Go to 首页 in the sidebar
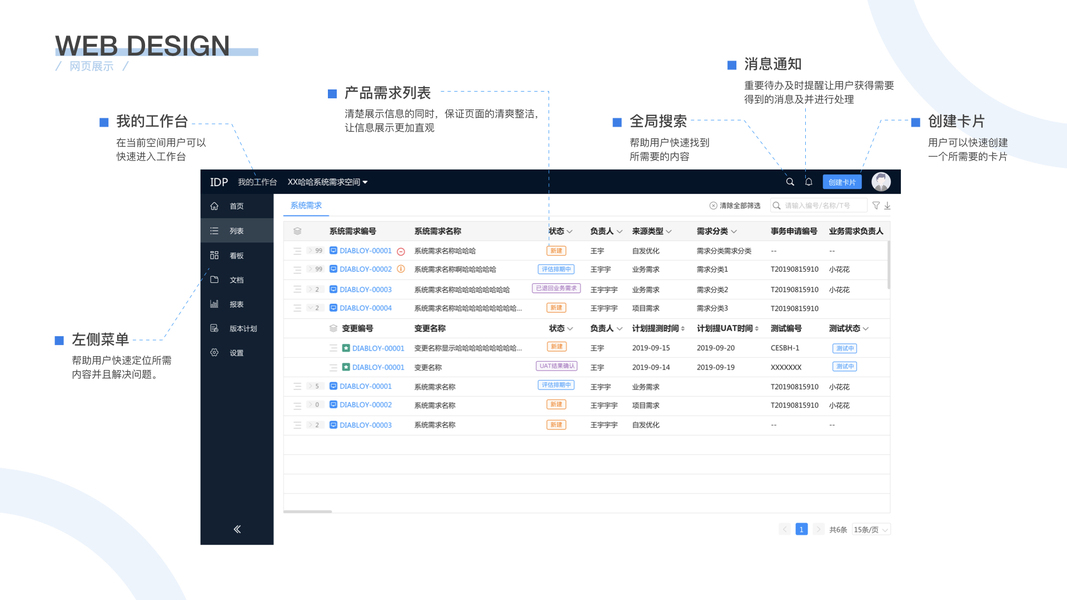The width and height of the screenshot is (1067, 600). [237, 206]
